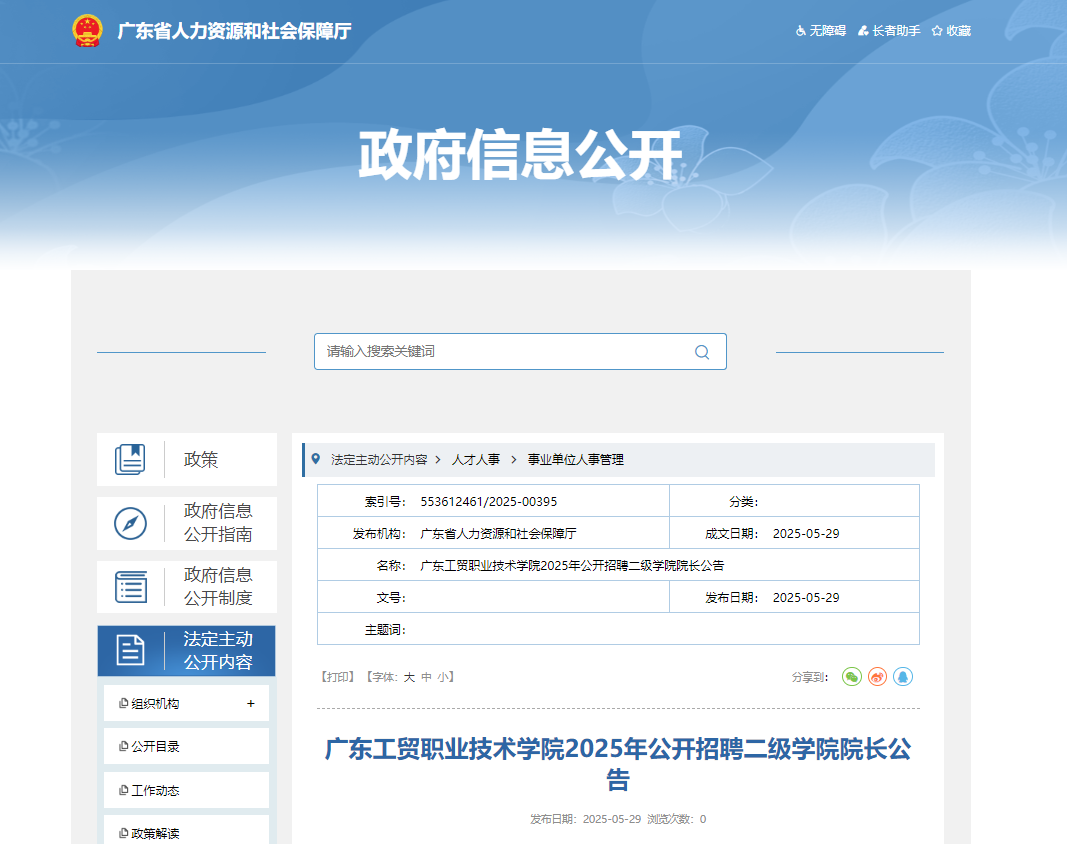Click the breadcrumb location pin icon

(316, 459)
